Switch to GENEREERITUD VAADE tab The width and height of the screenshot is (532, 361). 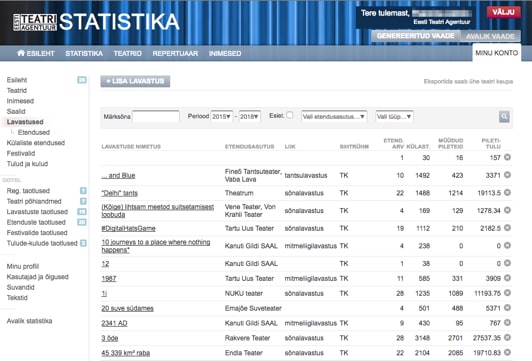(x=415, y=36)
